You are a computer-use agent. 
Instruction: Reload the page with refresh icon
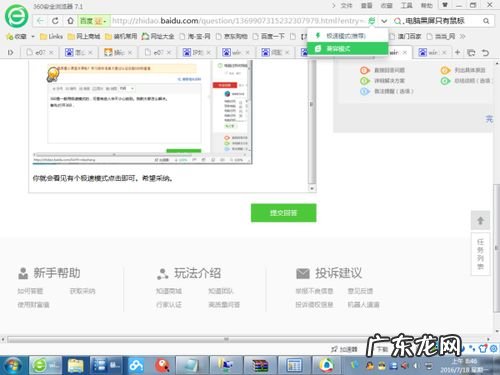[55, 21]
